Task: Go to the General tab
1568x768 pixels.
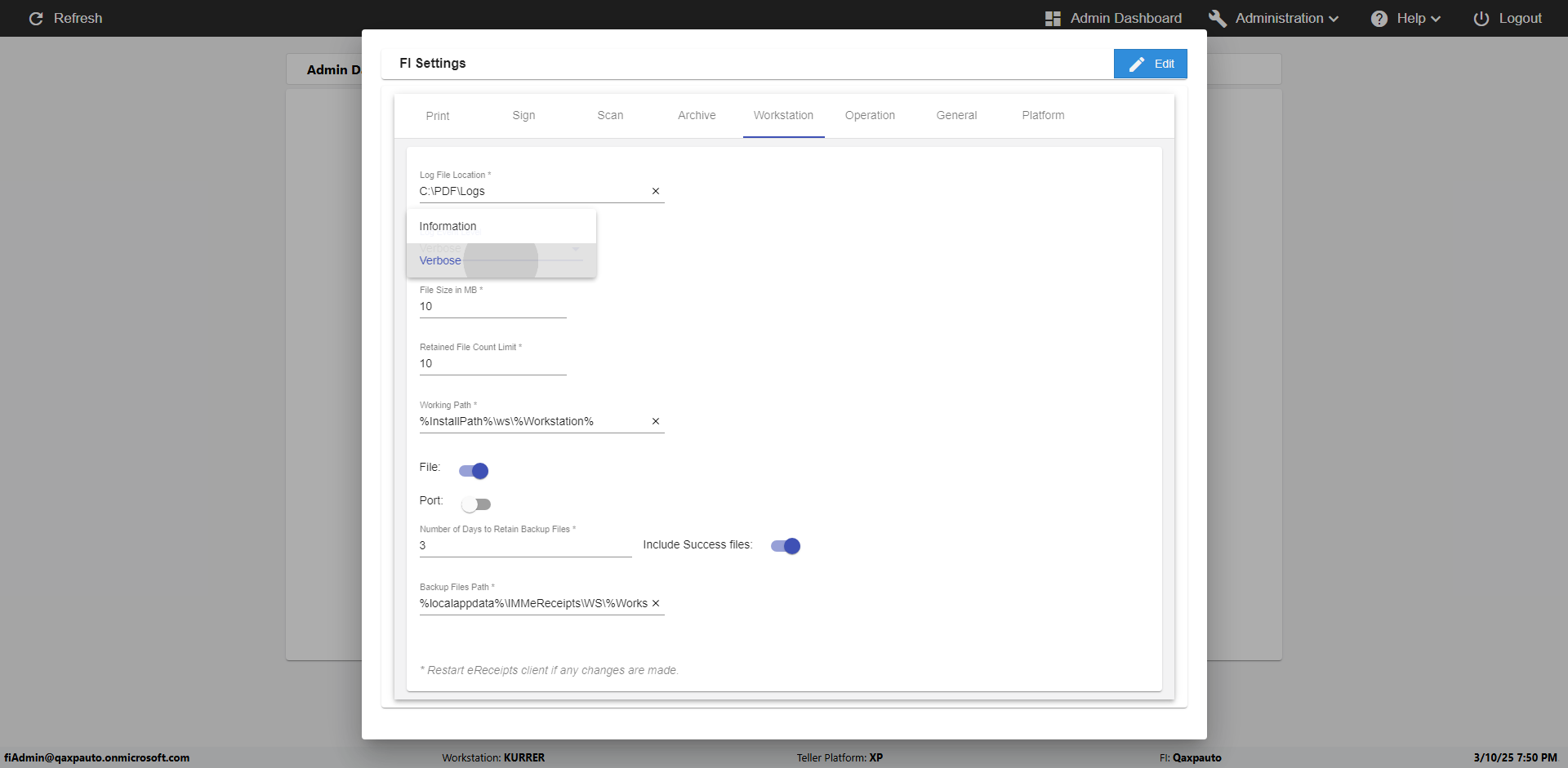Action: pyautogui.click(x=956, y=116)
